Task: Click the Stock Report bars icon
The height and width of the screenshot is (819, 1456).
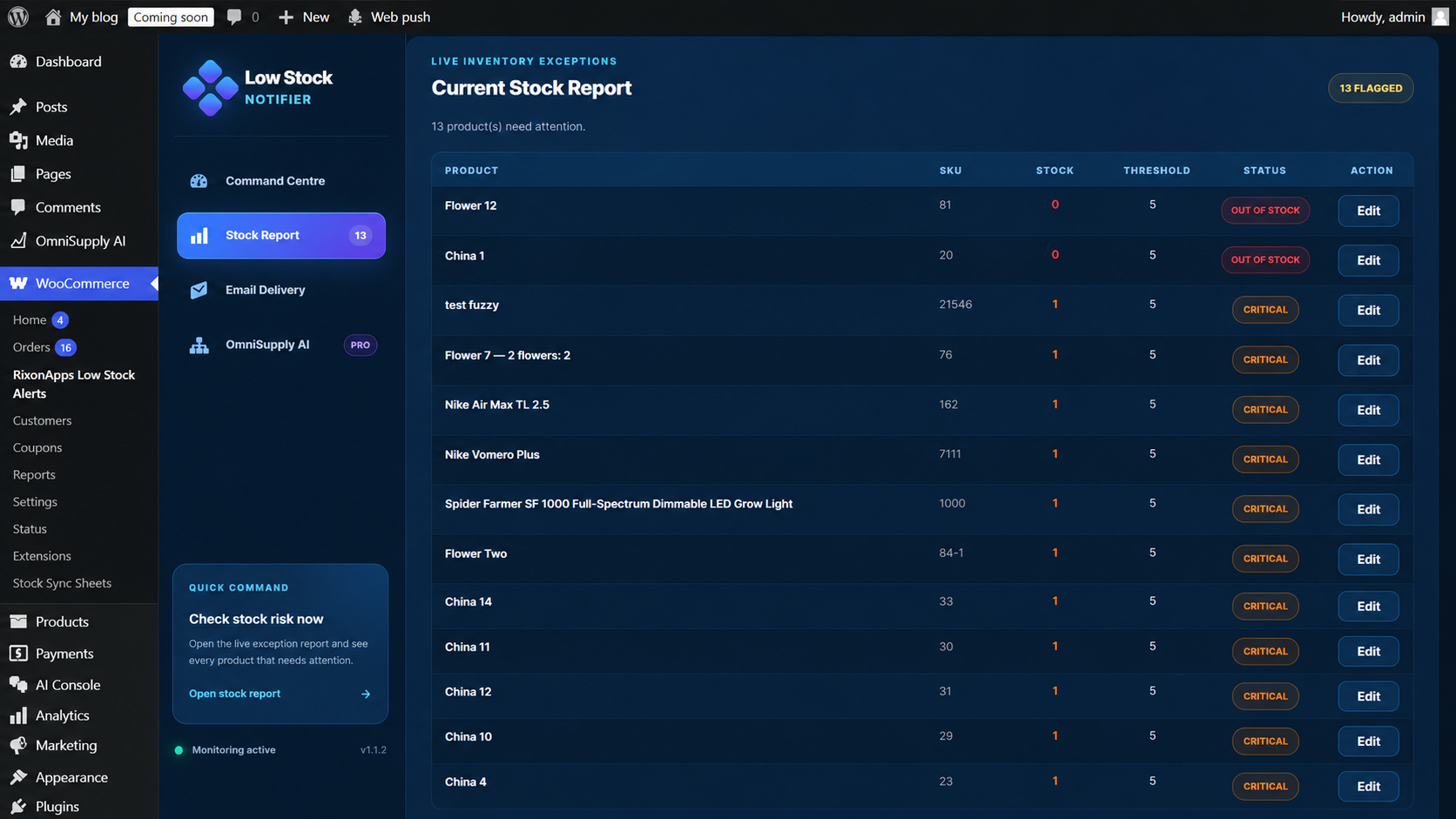Action: [199, 236]
